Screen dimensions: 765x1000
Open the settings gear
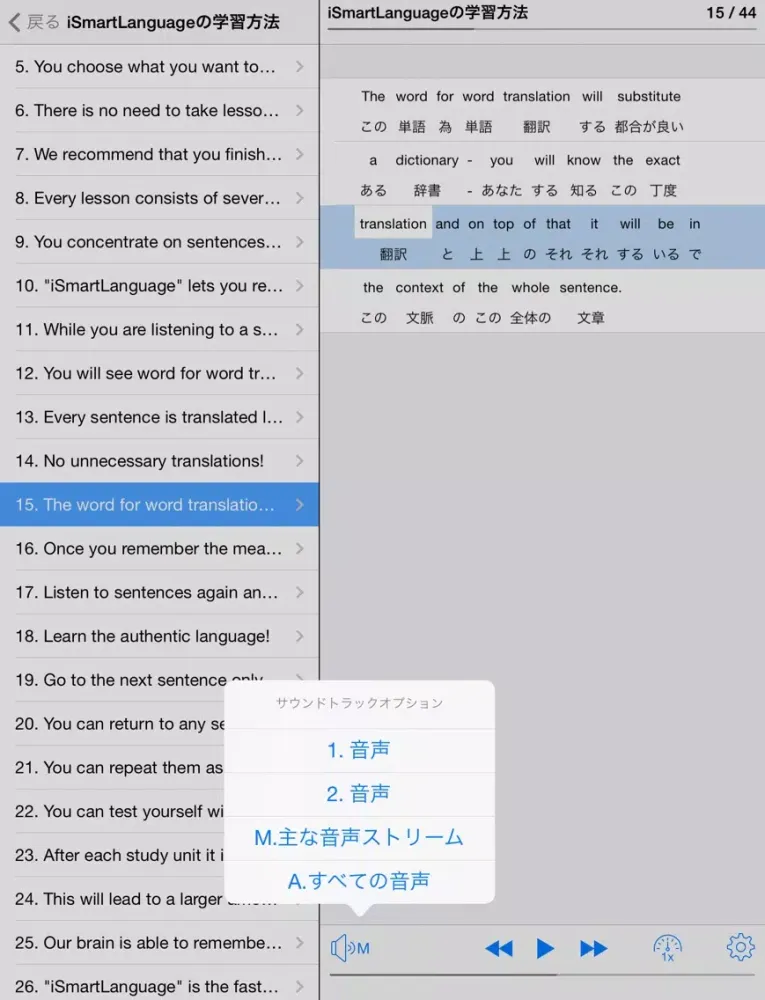pyautogui.click(x=740, y=947)
